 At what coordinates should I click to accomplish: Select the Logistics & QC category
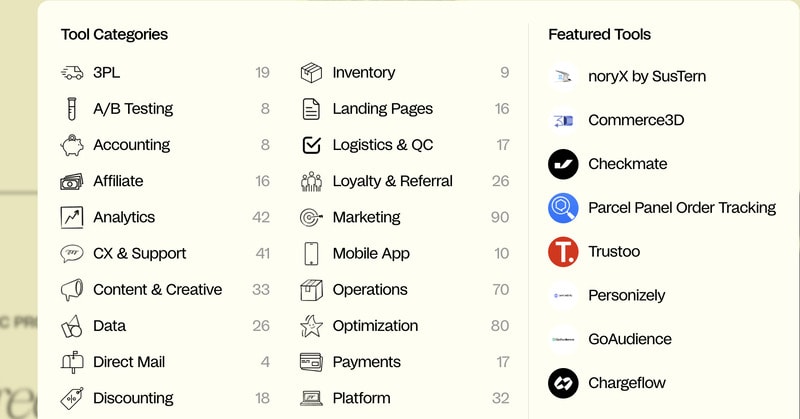coord(382,145)
